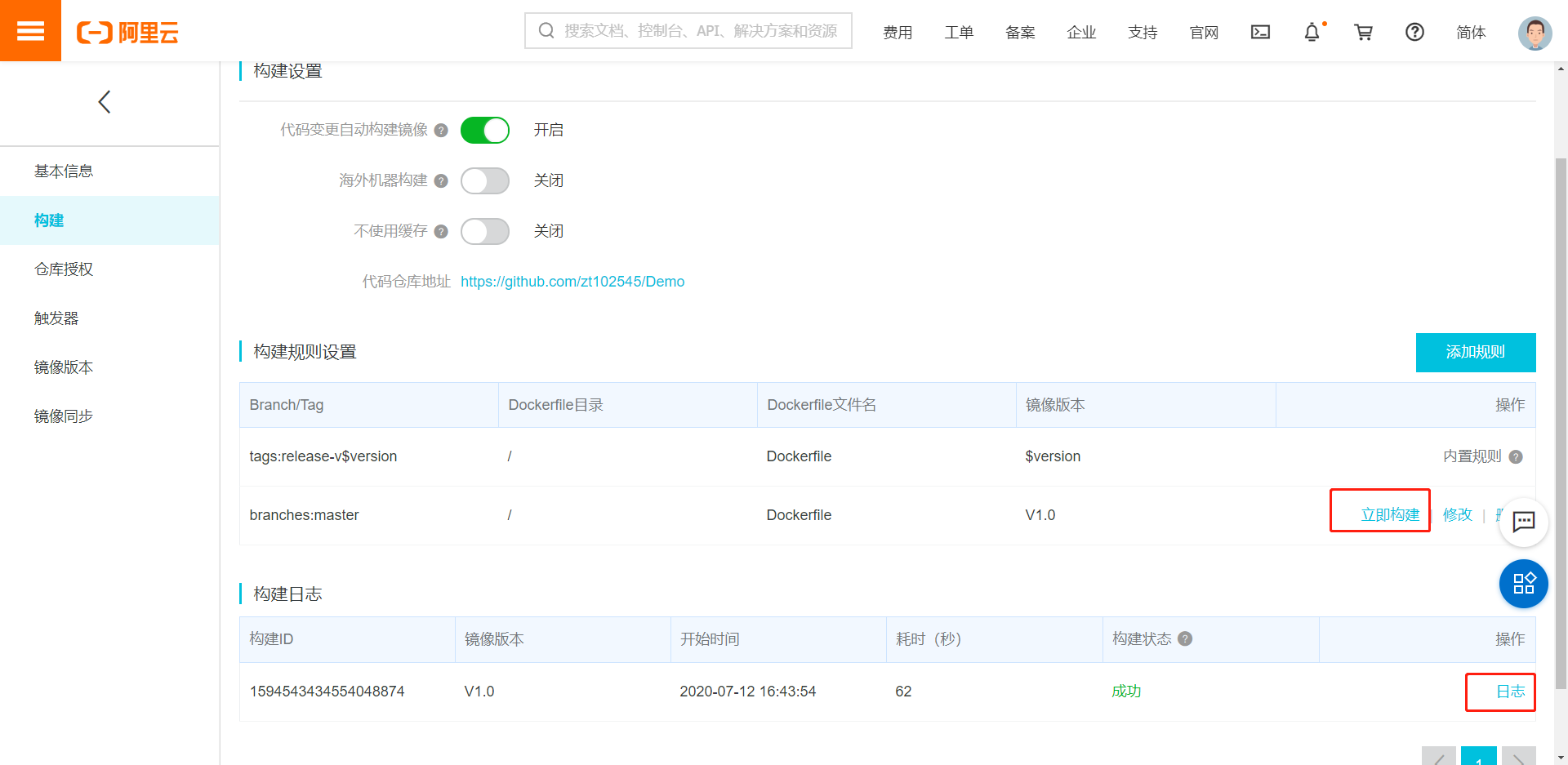The height and width of the screenshot is (765, 1568).
Task: Open 官网 in the top navigation
Action: coord(1204,33)
